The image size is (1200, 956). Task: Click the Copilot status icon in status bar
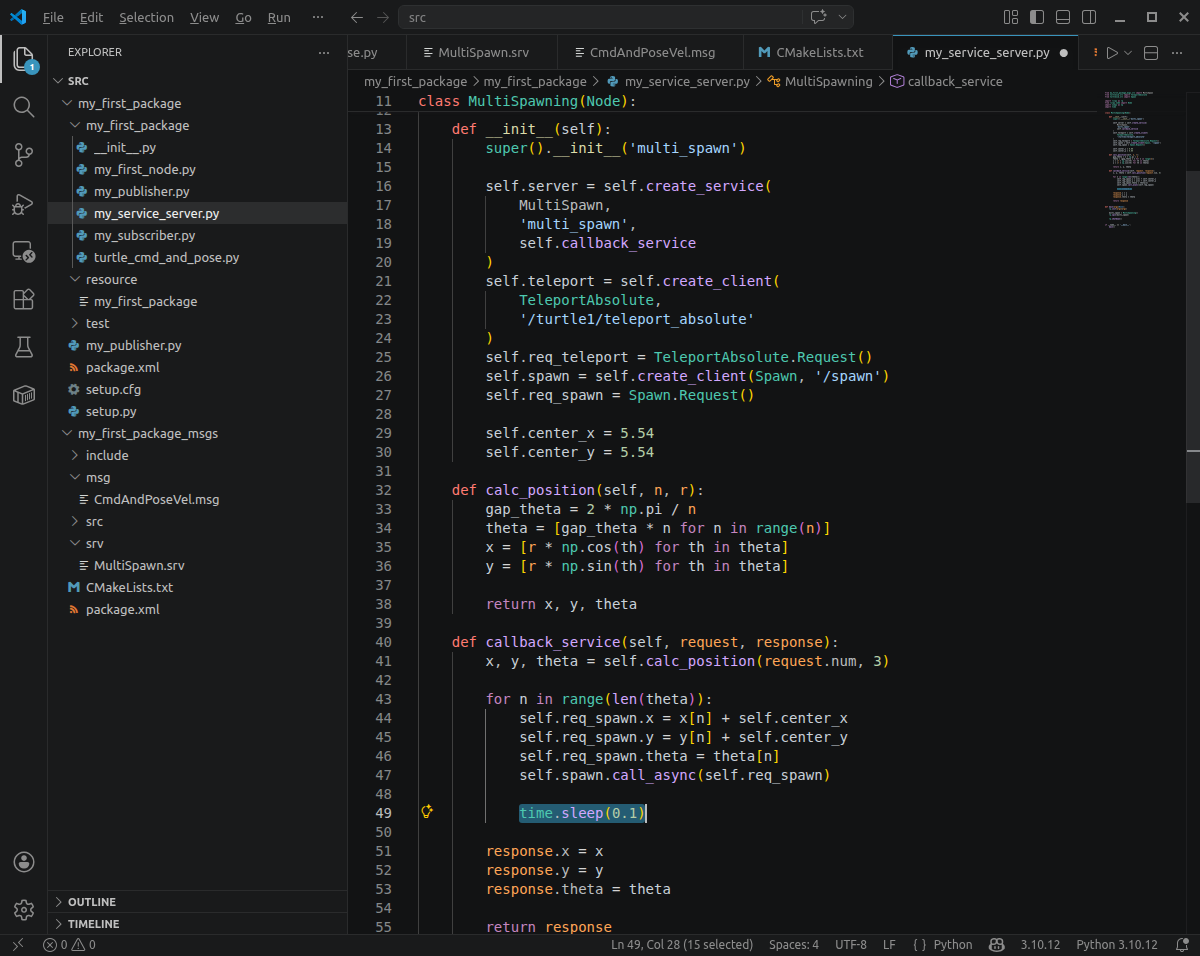point(997,945)
